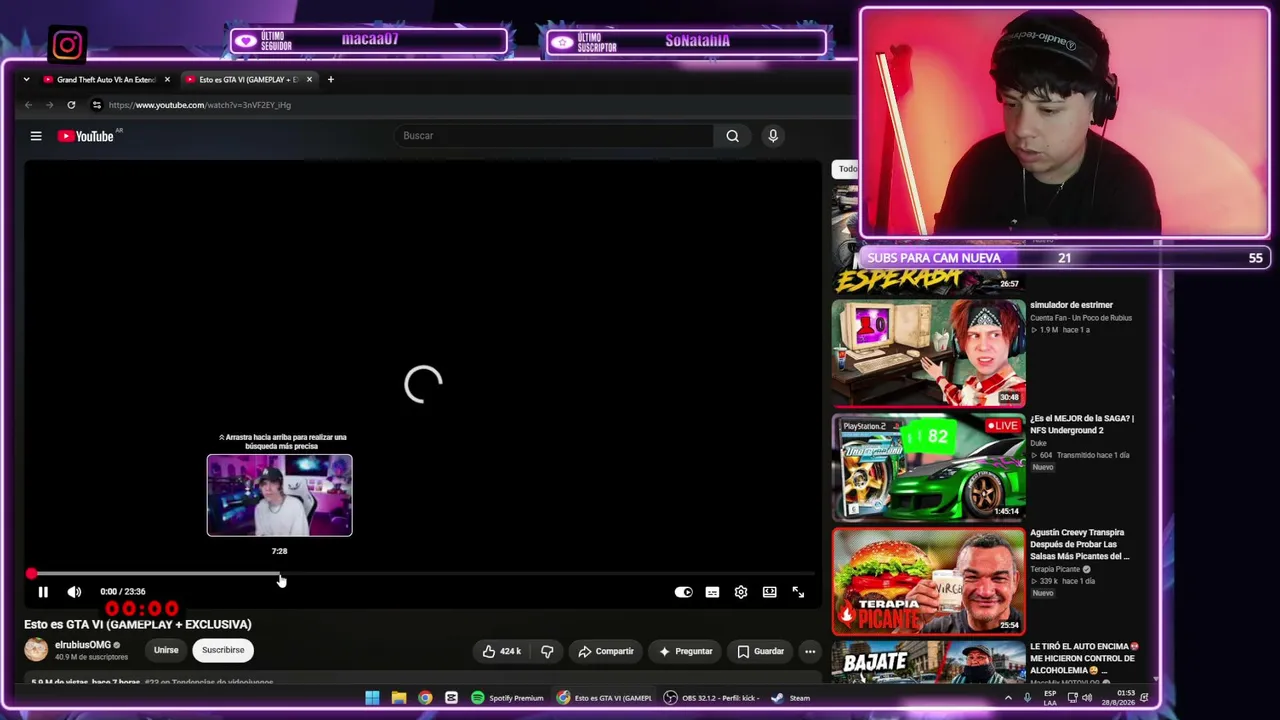Go to the YouTube home logo
Screen dimensions: 1280x720
[x=86, y=136]
